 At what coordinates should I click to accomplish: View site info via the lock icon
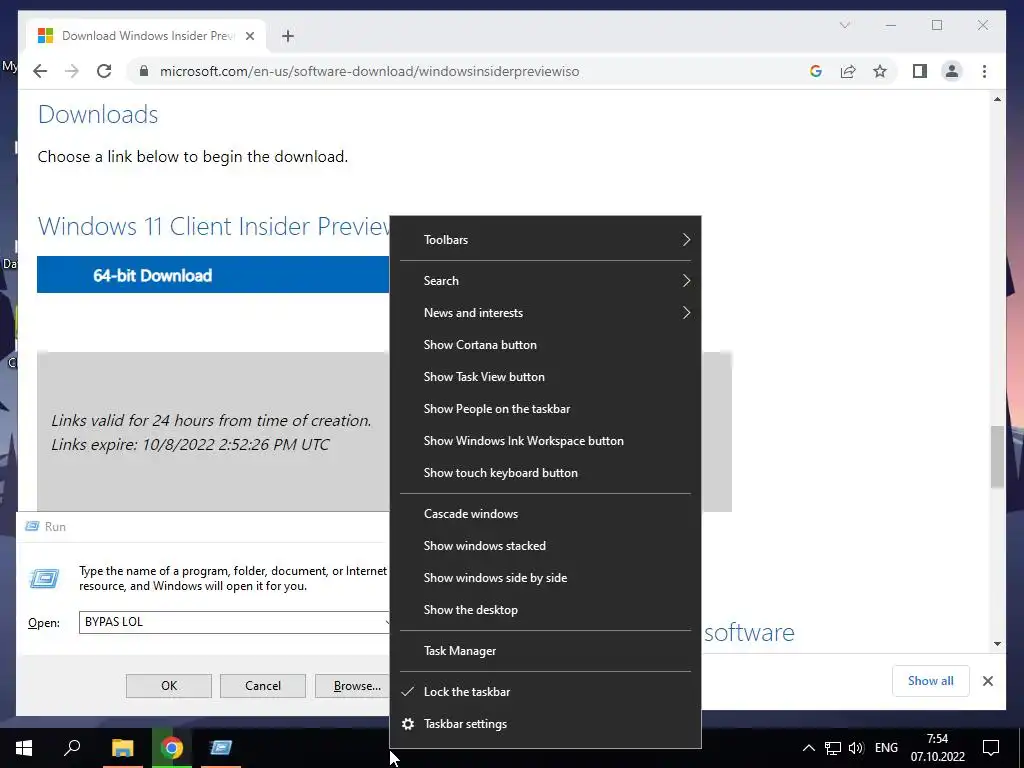(x=144, y=71)
